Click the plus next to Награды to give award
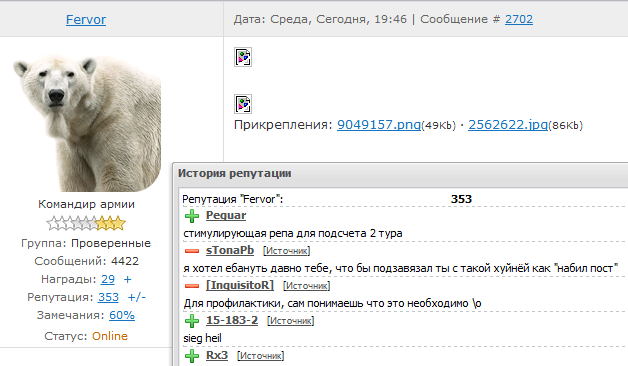The height and width of the screenshot is (366, 628). tap(127, 279)
